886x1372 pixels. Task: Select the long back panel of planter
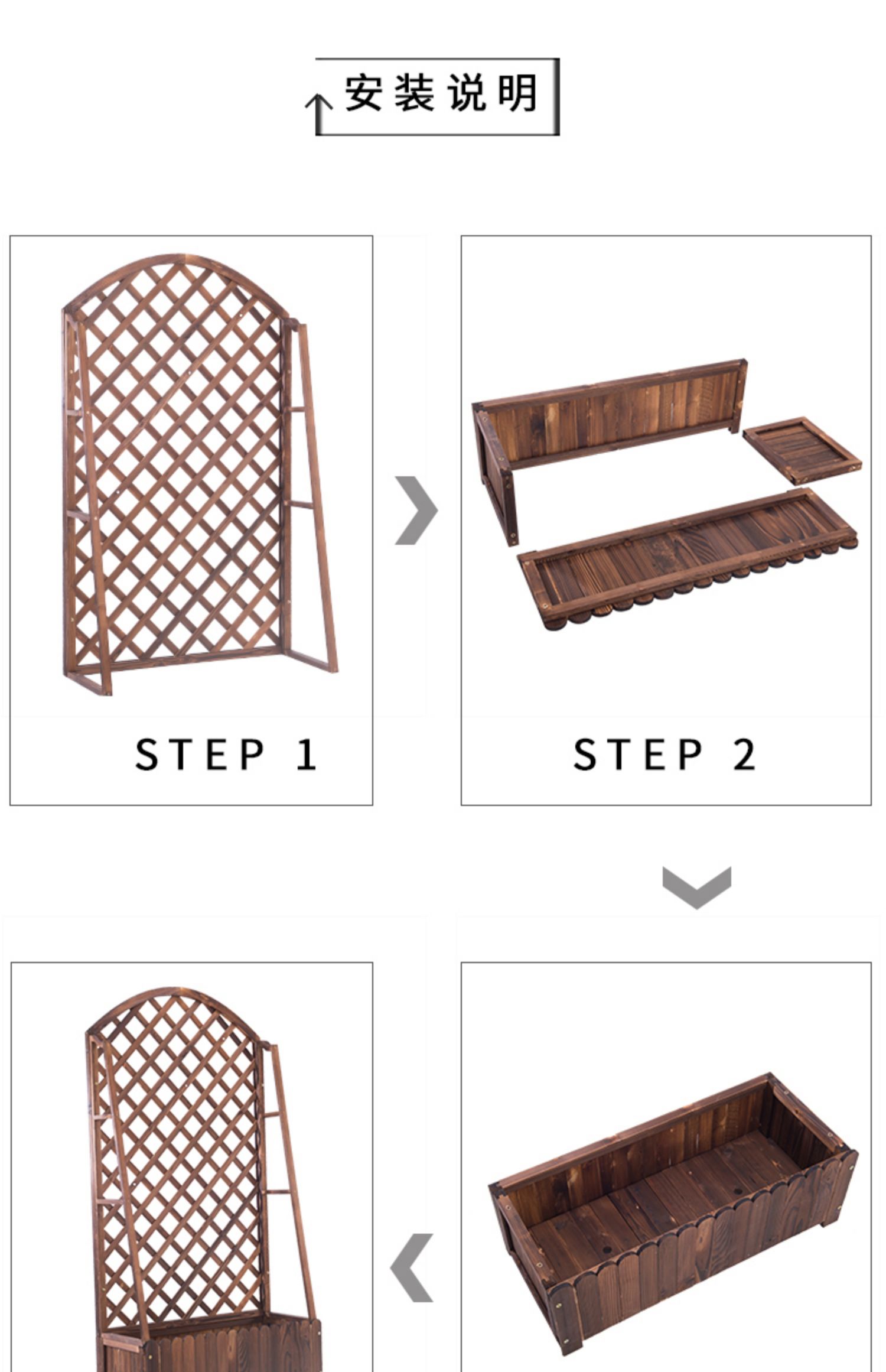pyautogui.click(x=610, y=451)
